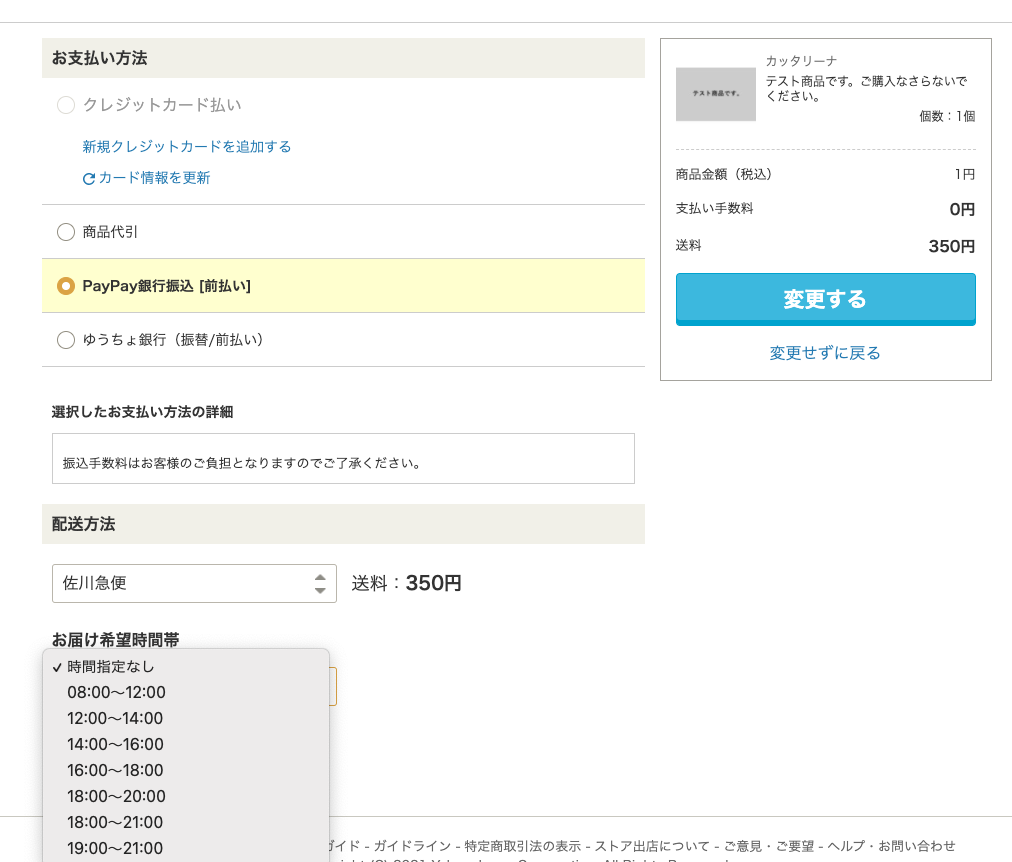Choose the 18:00～21:00 time option
The image size is (1012, 862).
[x=115, y=823]
